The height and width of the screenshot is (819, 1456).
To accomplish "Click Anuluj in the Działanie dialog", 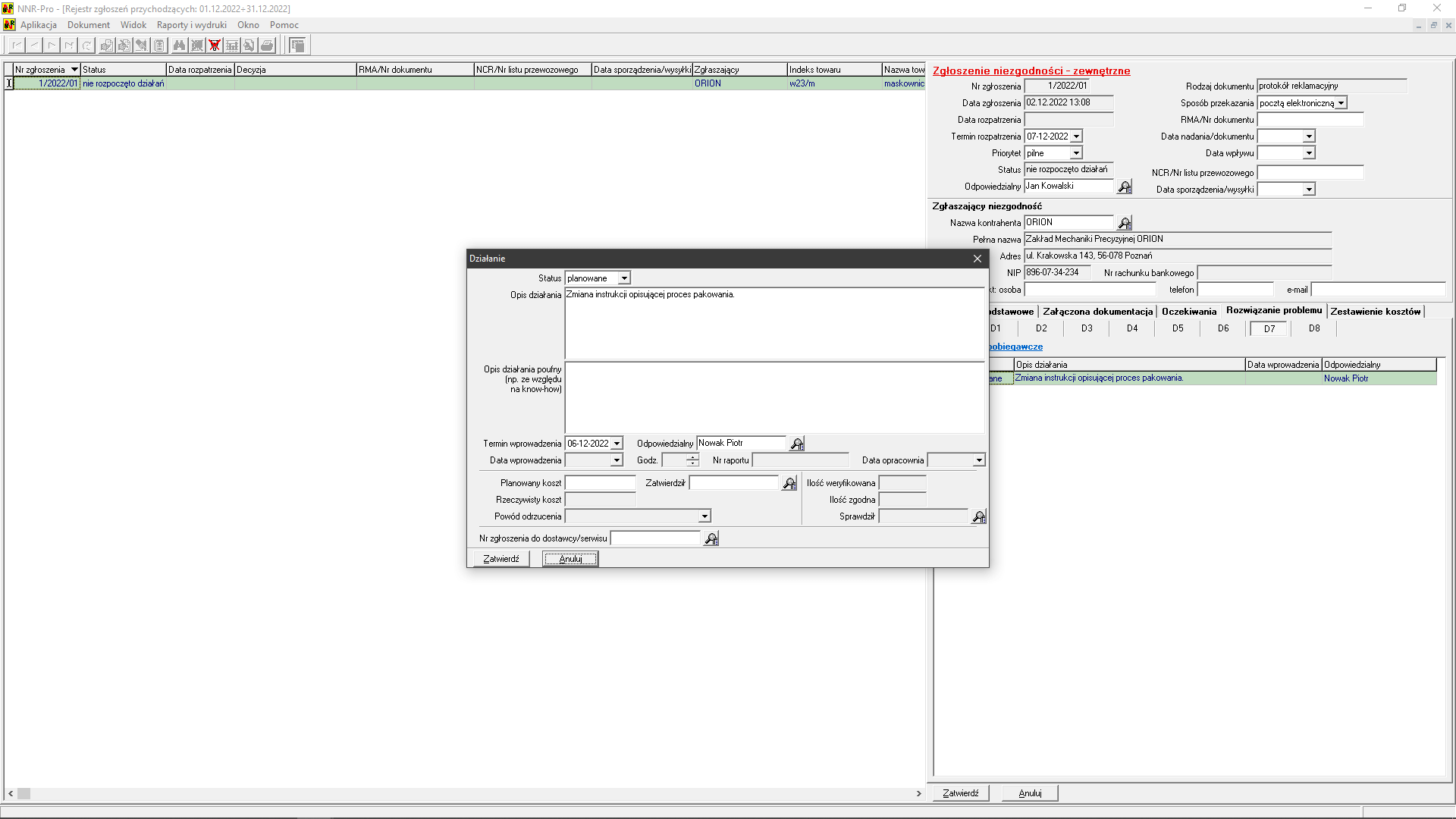I will pyautogui.click(x=570, y=559).
